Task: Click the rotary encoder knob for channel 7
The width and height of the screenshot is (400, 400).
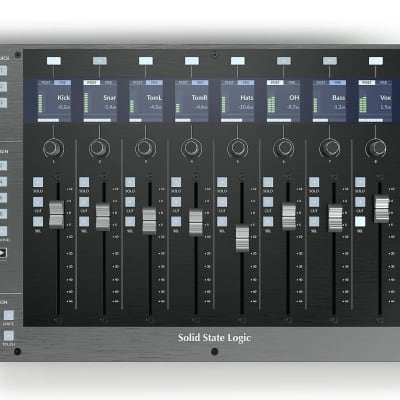Action: [x=330, y=148]
